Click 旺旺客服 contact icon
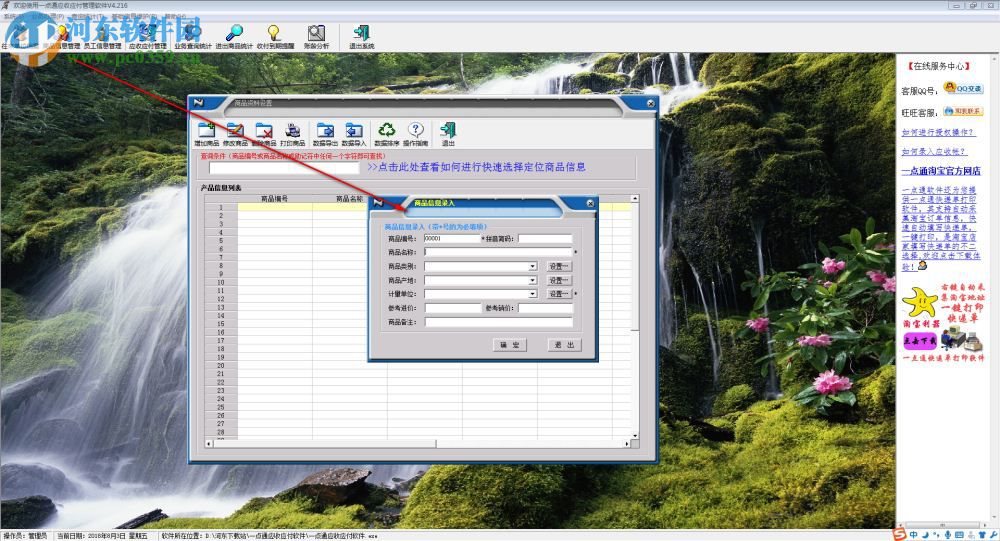This screenshot has width=1000, height=541. (963, 112)
